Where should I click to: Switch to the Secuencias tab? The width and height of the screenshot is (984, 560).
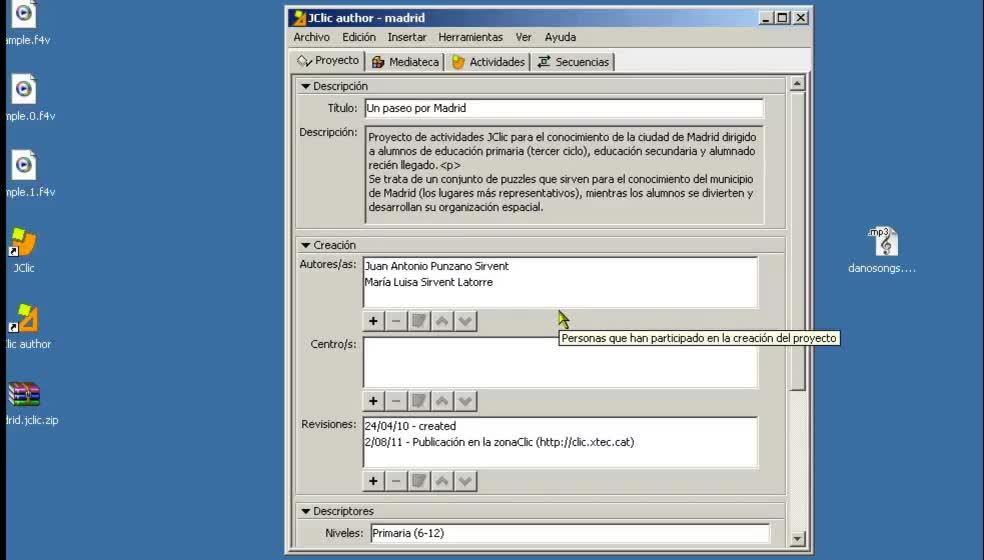tap(573, 62)
